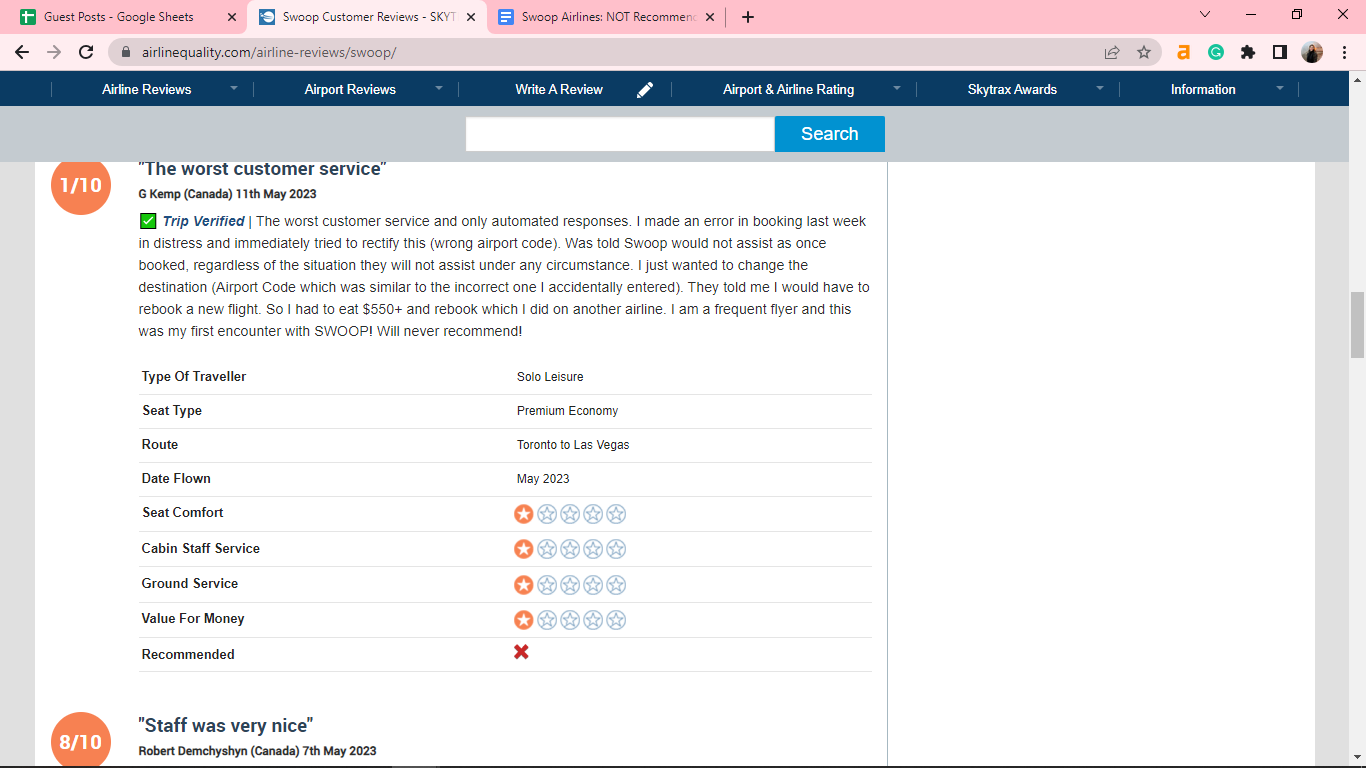Reload the current page
The width and height of the screenshot is (1366, 768).
point(86,52)
